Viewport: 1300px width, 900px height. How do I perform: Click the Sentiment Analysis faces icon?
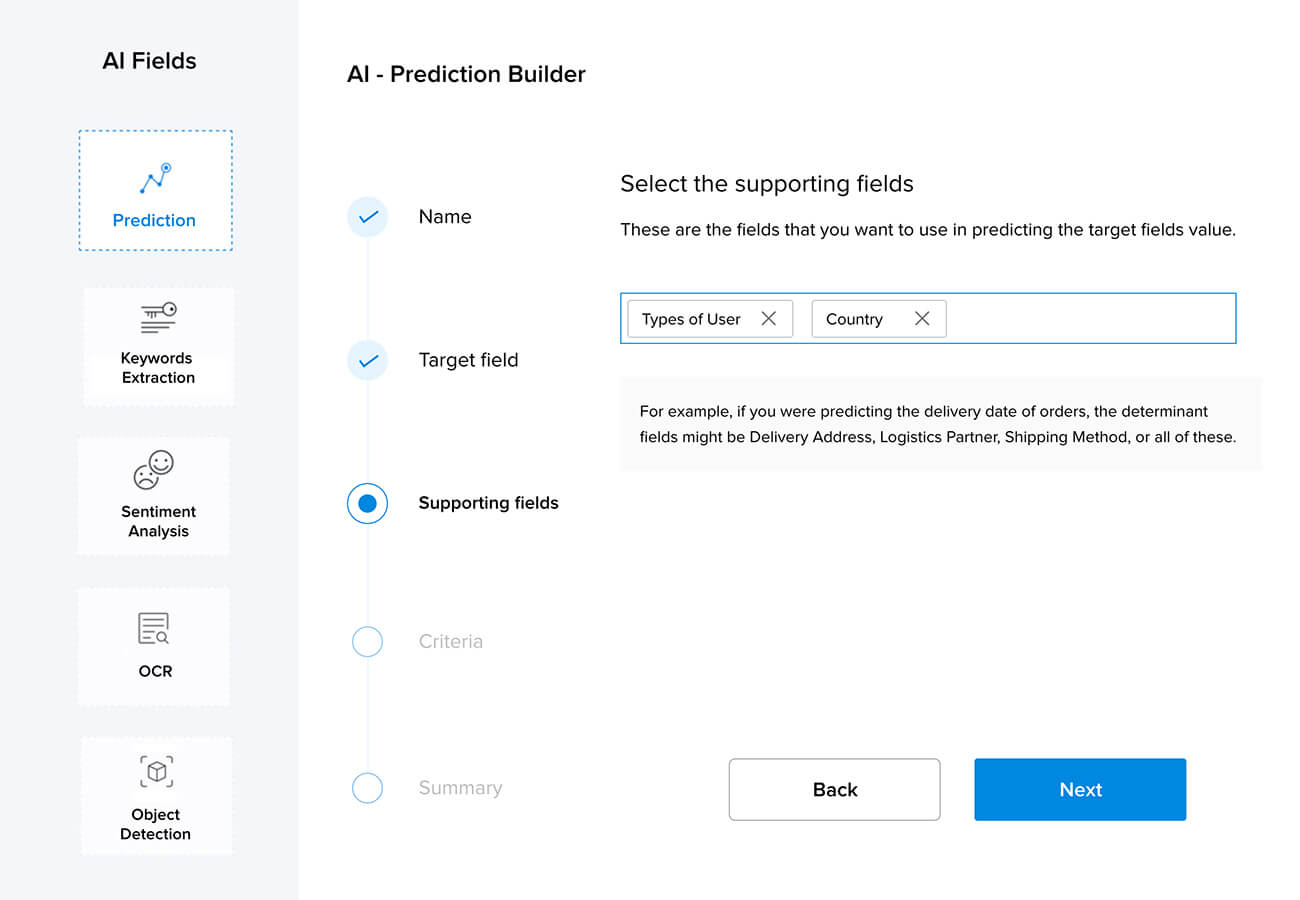click(x=154, y=470)
